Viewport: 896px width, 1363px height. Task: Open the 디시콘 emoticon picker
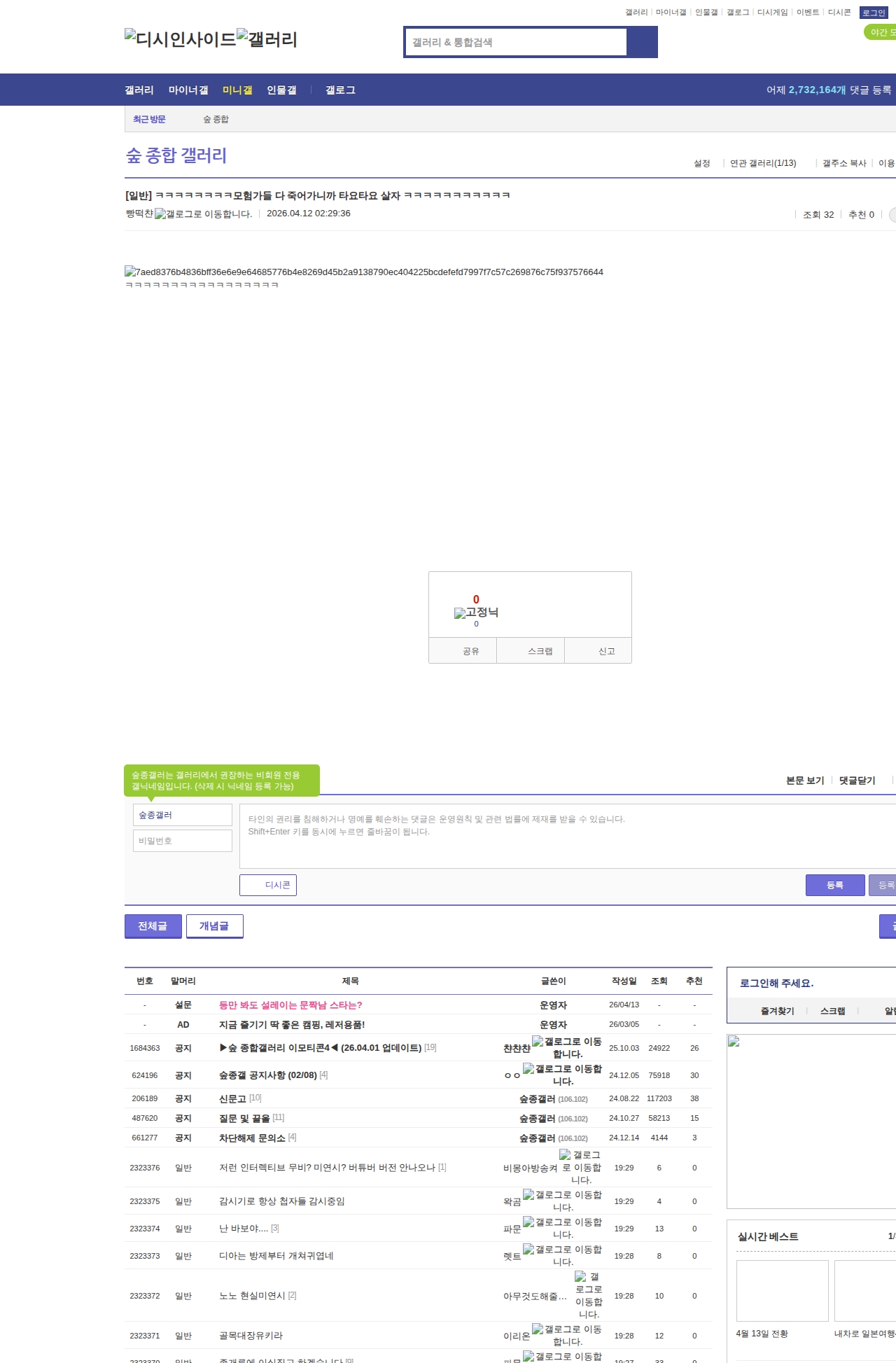coord(268,885)
